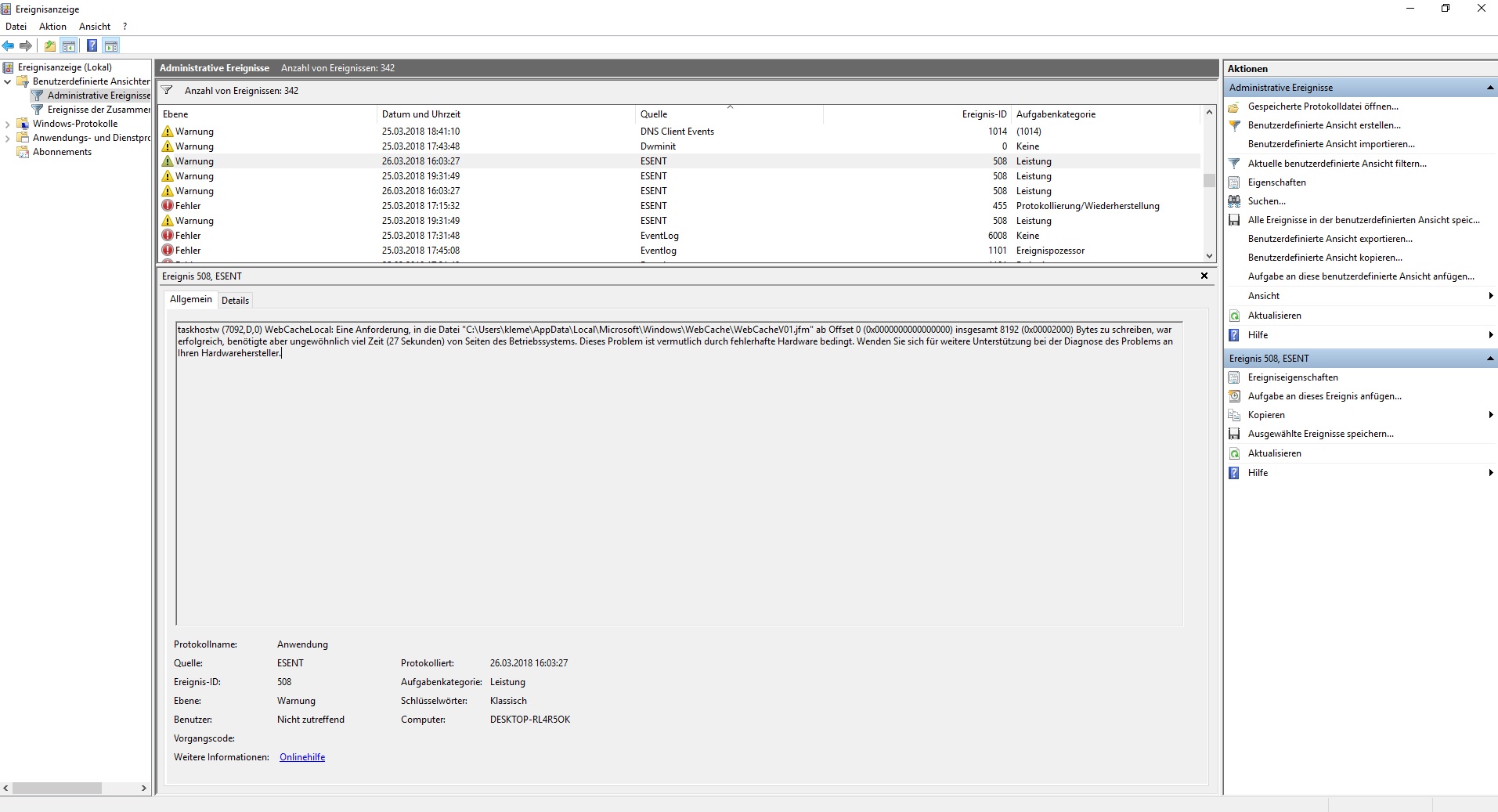The height and width of the screenshot is (812, 1498).
Task: Sort by Datum und Uhrzeit column header
Action: click(506, 114)
